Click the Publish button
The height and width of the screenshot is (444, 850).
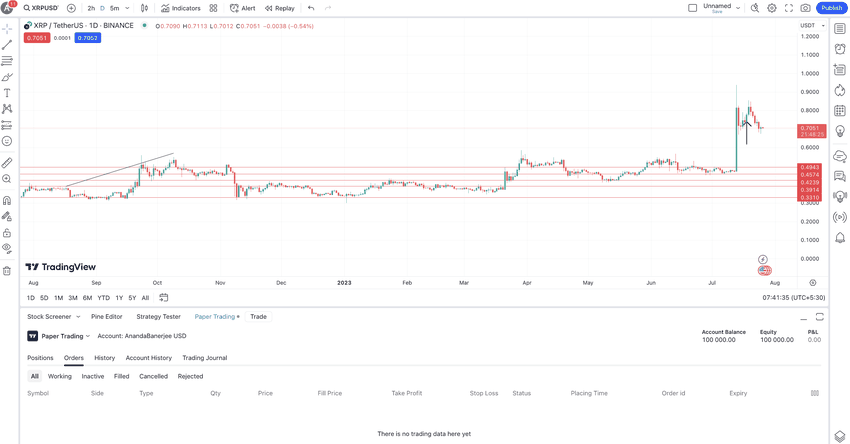pyautogui.click(x=832, y=8)
